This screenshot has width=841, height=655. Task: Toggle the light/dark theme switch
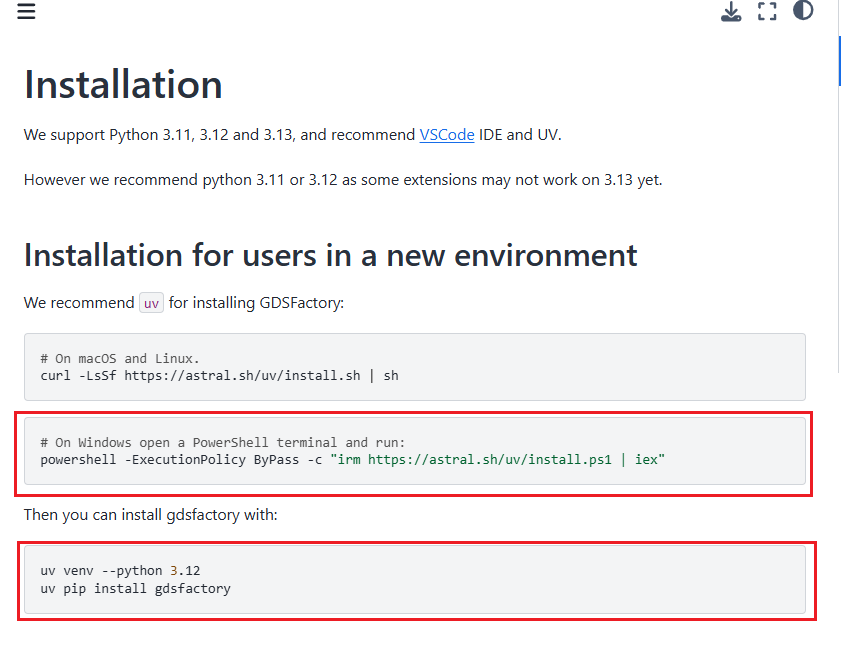(803, 11)
